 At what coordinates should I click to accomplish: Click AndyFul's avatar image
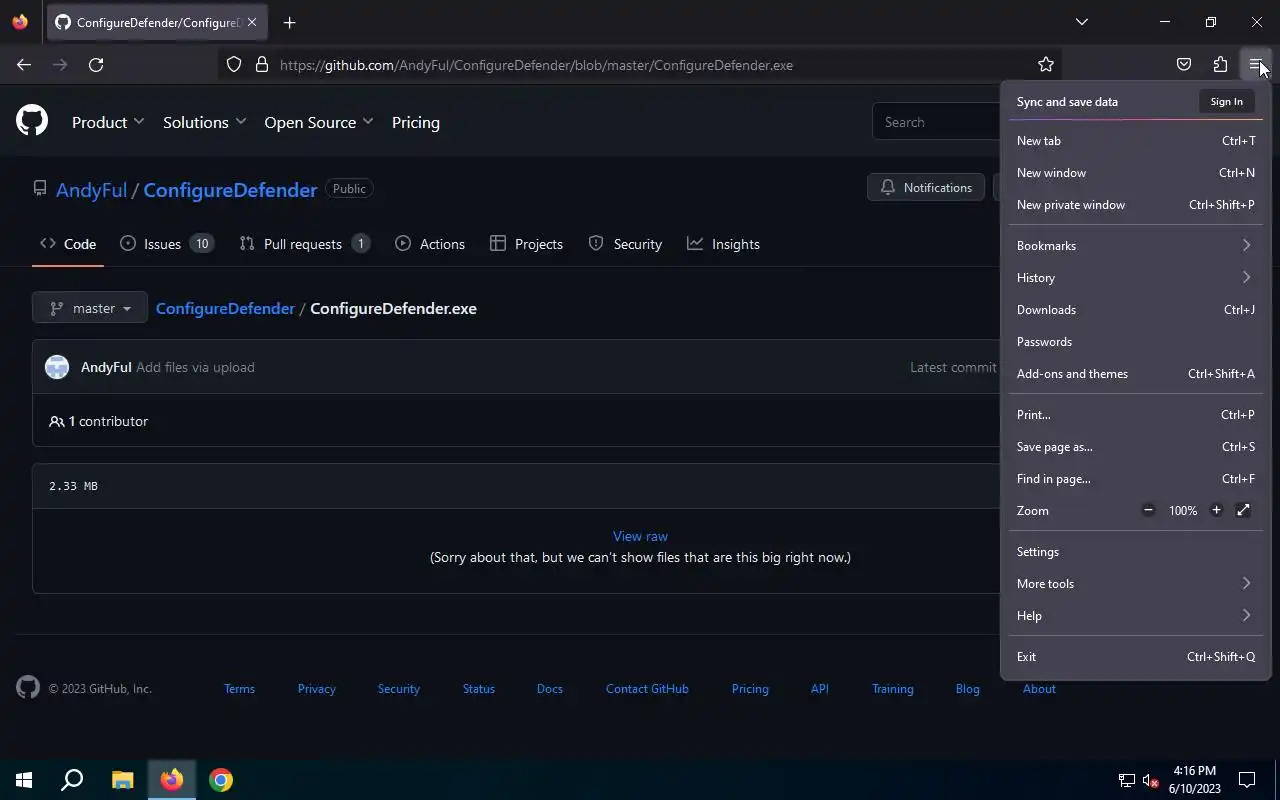pyautogui.click(x=57, y=367)
